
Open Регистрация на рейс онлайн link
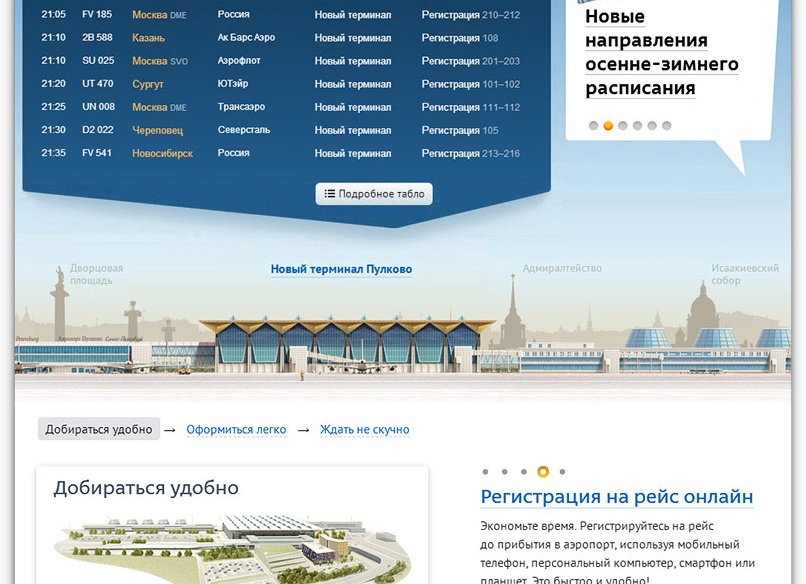(617, 497)
